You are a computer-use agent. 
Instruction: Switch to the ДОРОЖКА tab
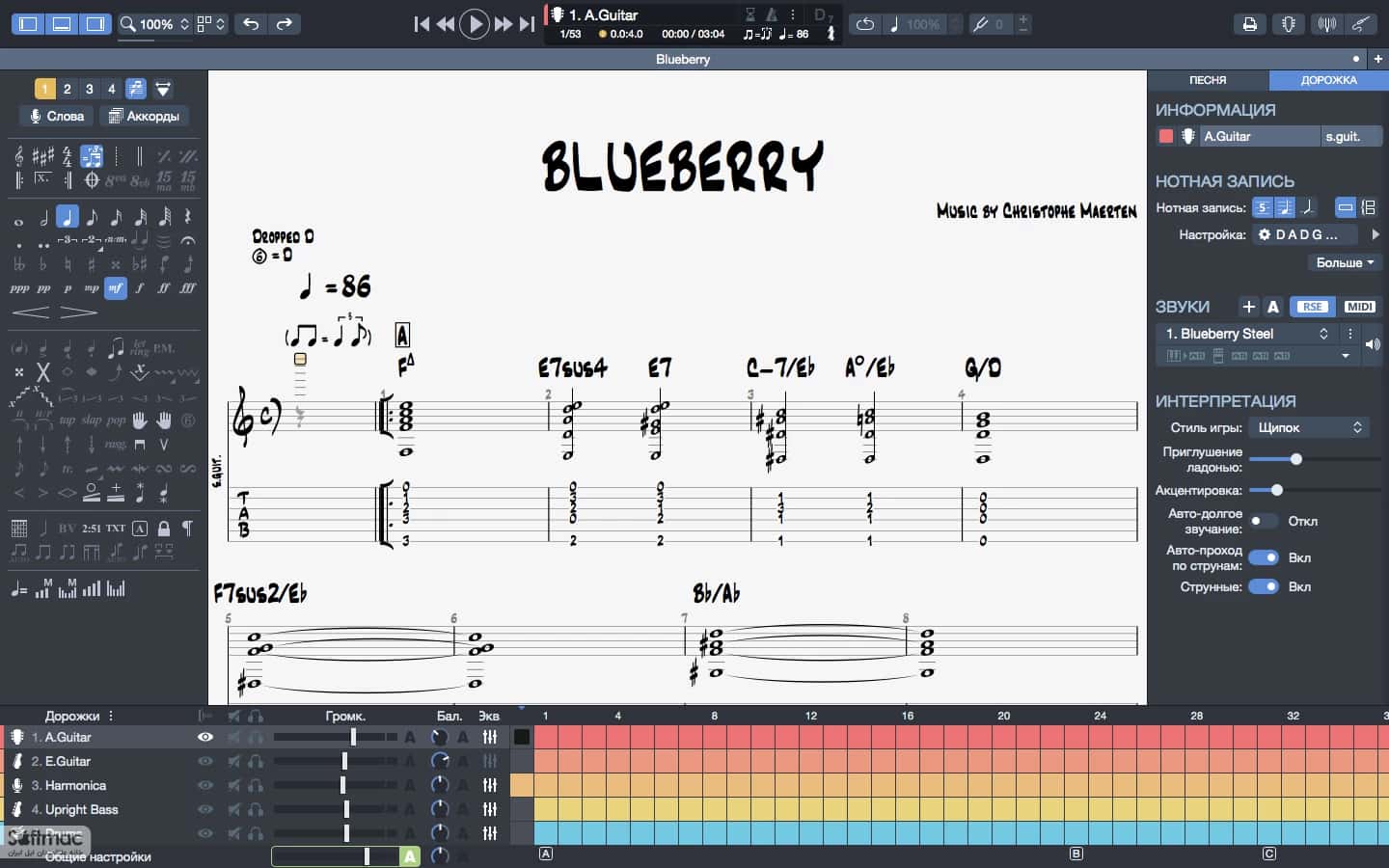1328,80
